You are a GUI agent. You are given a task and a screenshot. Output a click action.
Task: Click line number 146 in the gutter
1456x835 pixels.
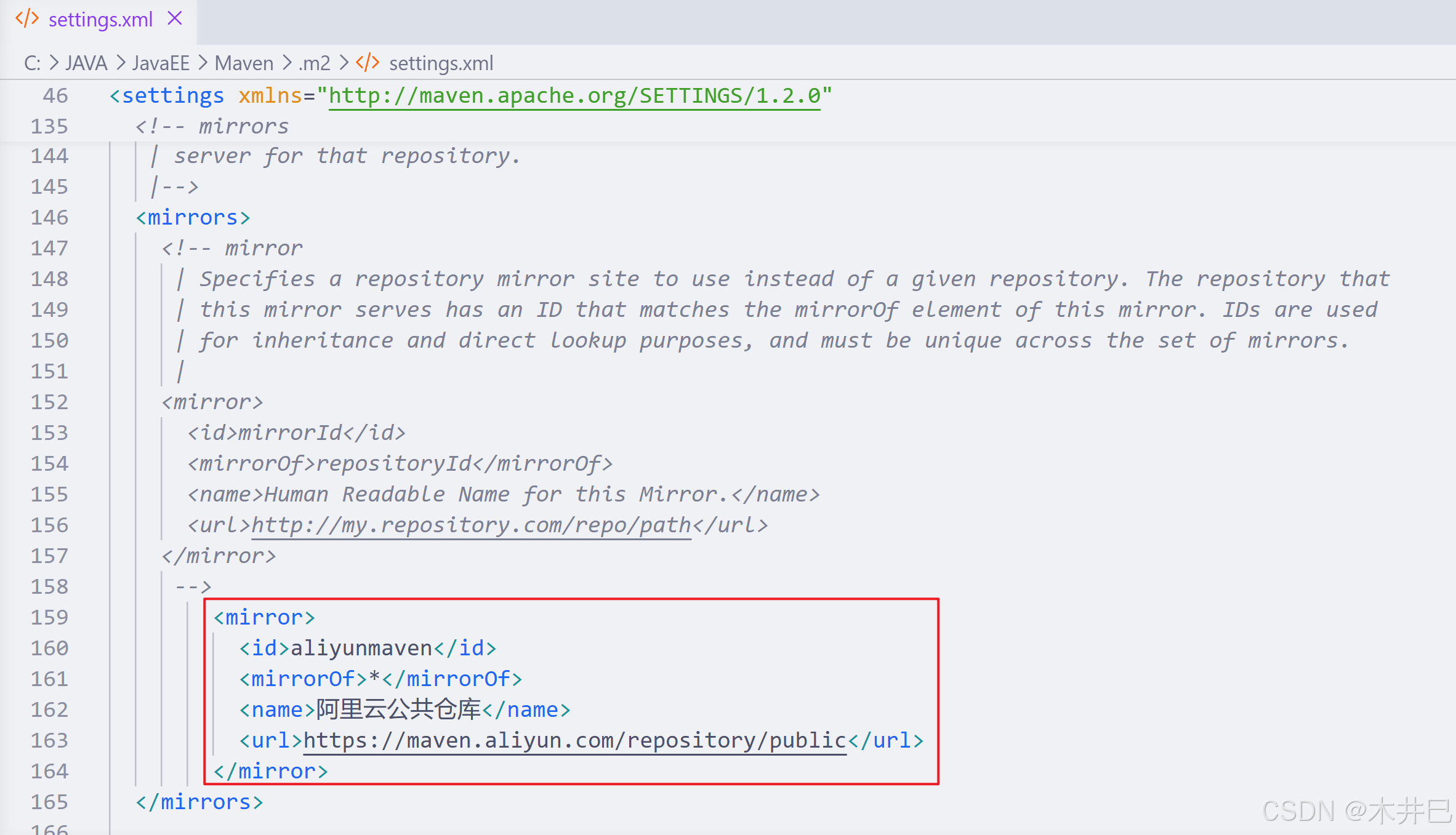49,217
